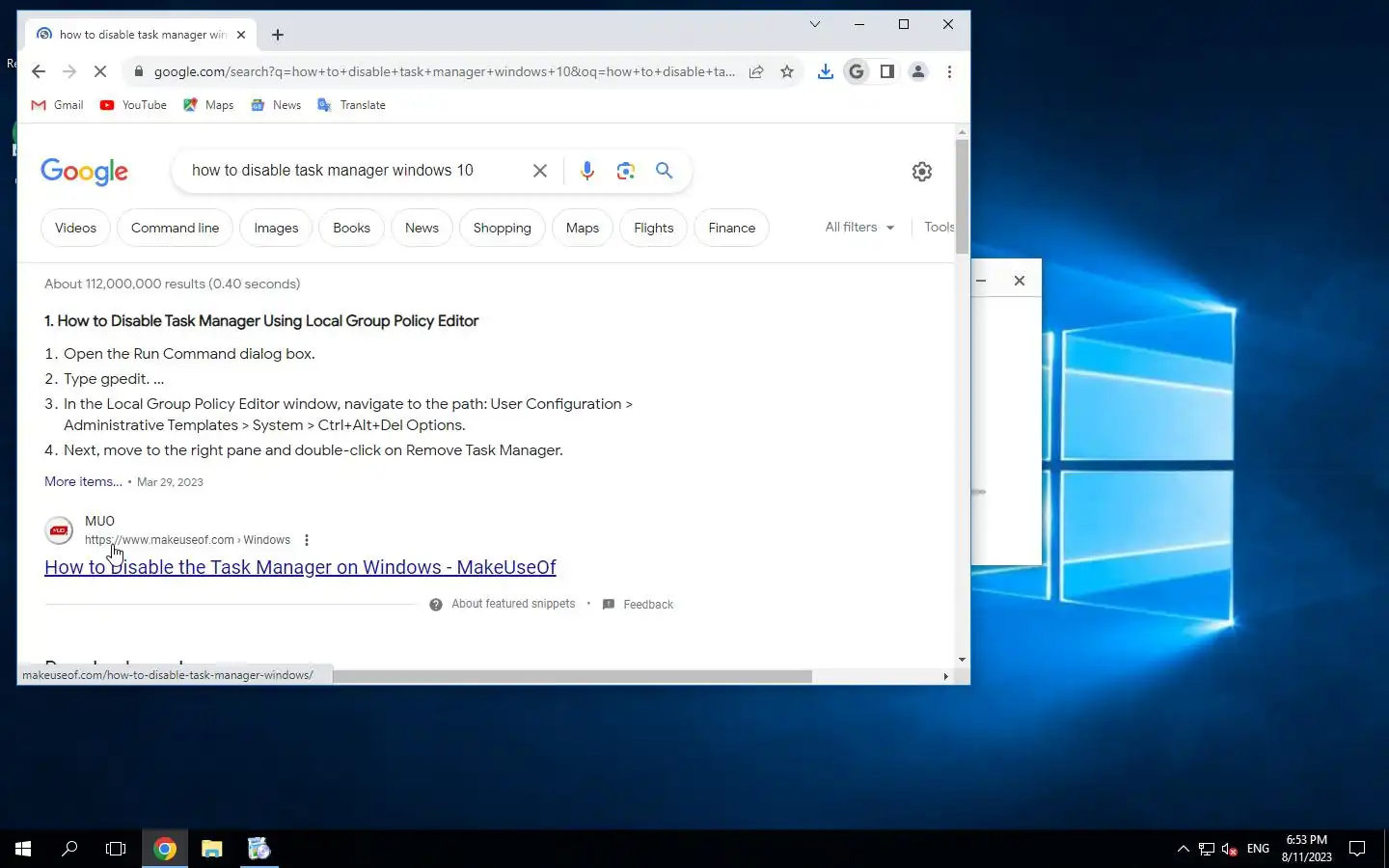Image resolution: width=1389 pixels, height=868 pixels.
Task: Open the tab search chevron
Action: click(815, 24)
